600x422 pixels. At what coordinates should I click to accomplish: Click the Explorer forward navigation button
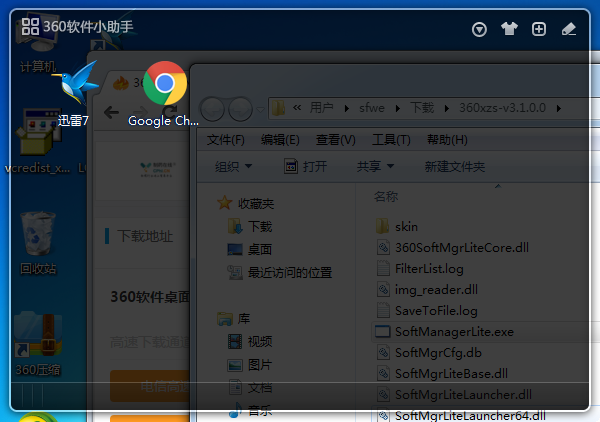(x=240, y=109)
